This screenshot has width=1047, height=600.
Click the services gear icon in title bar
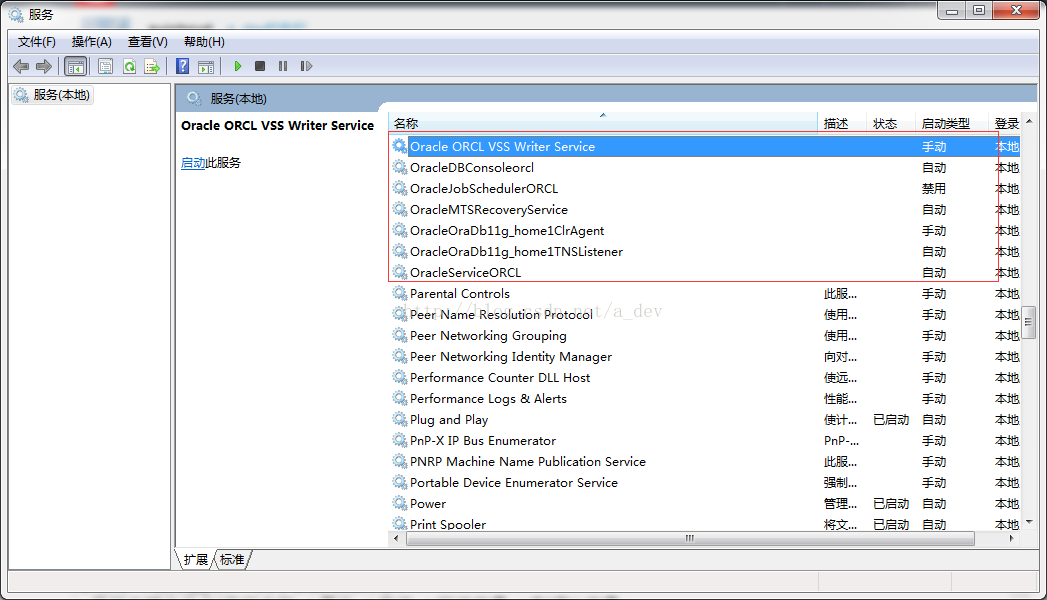click(x=15, y=14)
